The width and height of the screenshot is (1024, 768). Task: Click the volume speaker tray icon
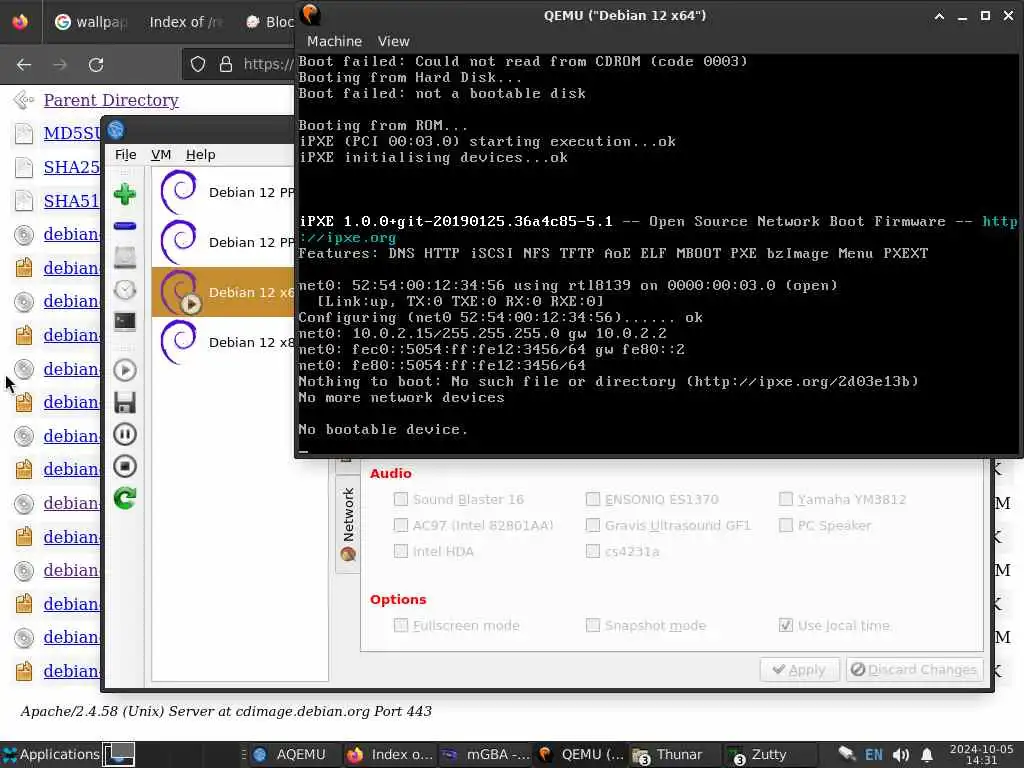(901, 754)
